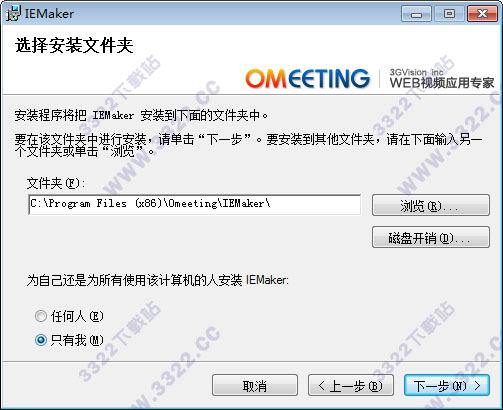
Task: Click the 选择安装文件夹 heading
Action: point(74,45)
